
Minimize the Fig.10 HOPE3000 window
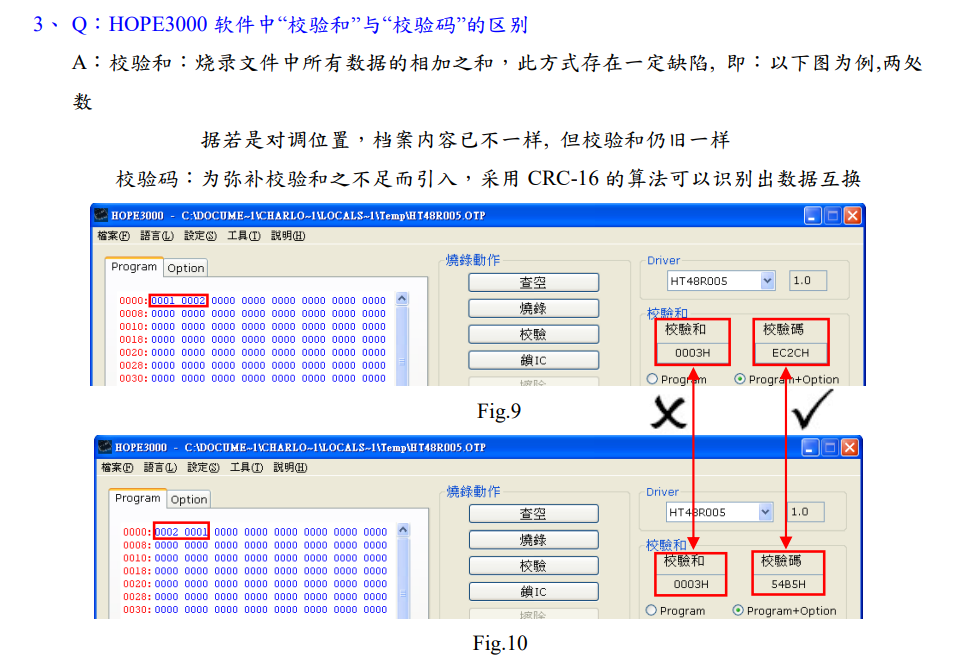pyautogui.click(x=810, y=447)
